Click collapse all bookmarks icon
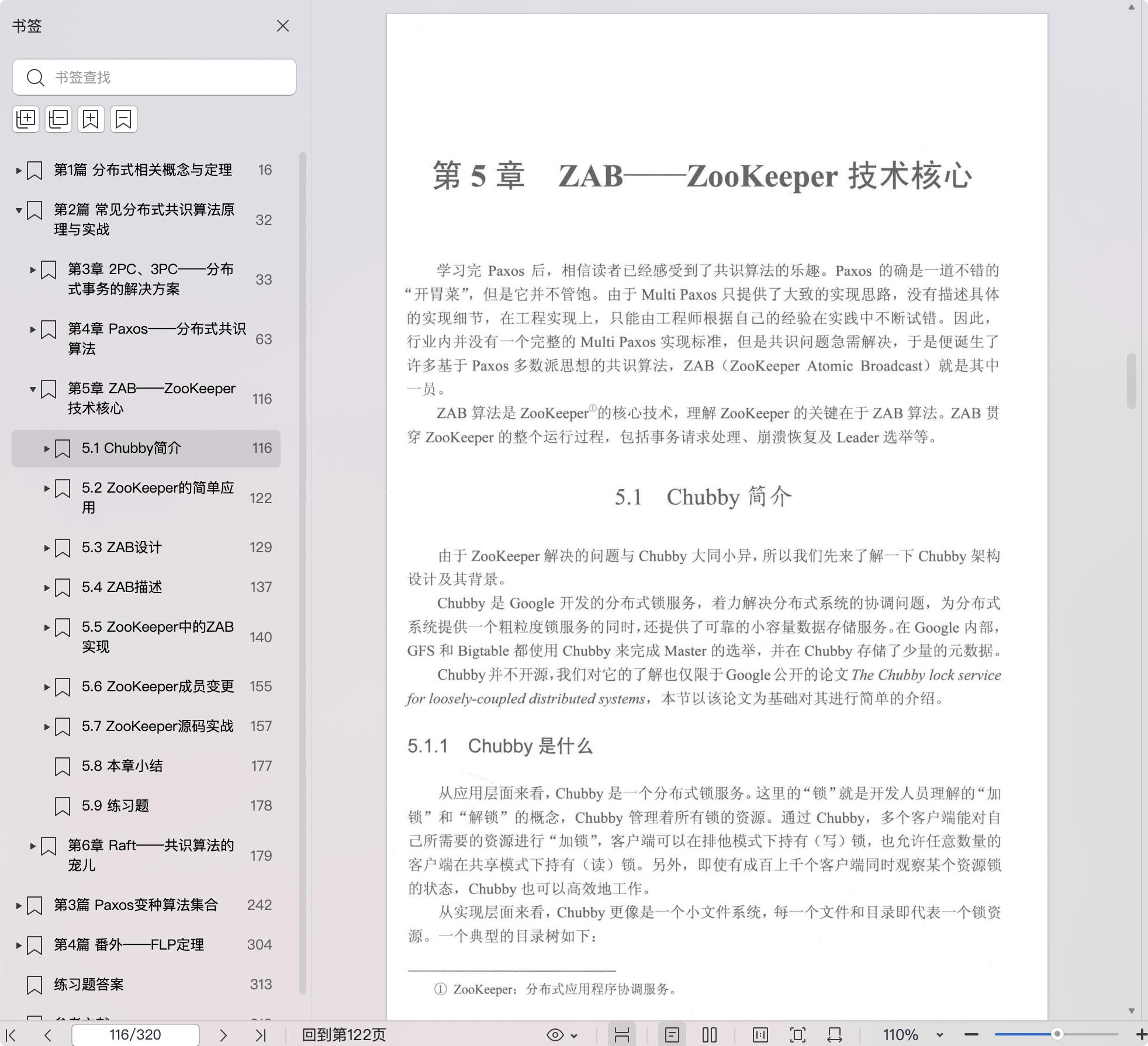The width and height of the screenshot is (1148, 1046). pyautogui.click(x=58, y=119)
